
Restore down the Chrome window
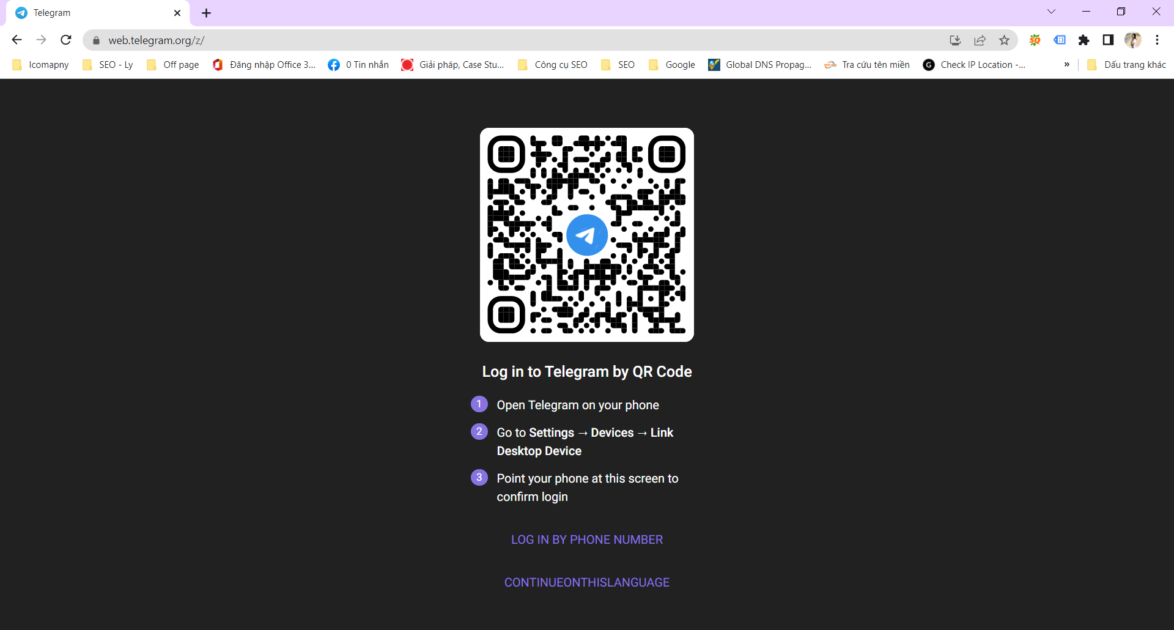point(1121,12)
